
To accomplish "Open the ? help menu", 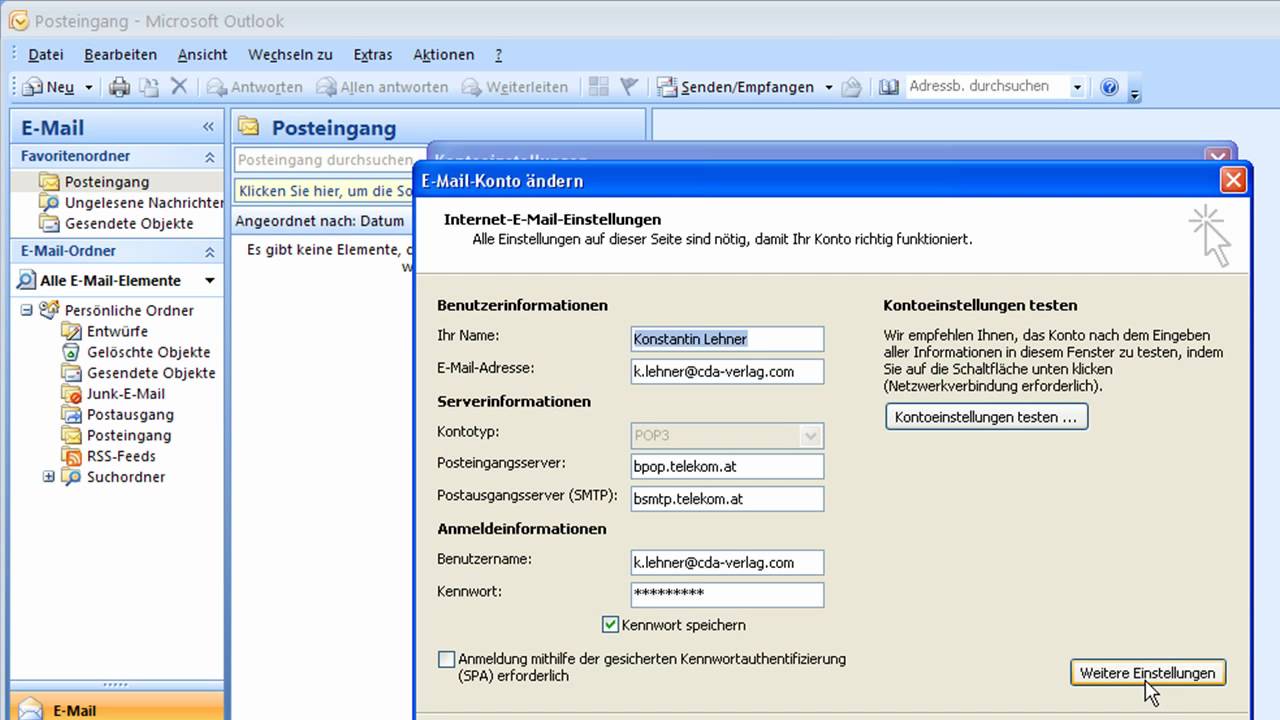I will click(x=498, y=55).
